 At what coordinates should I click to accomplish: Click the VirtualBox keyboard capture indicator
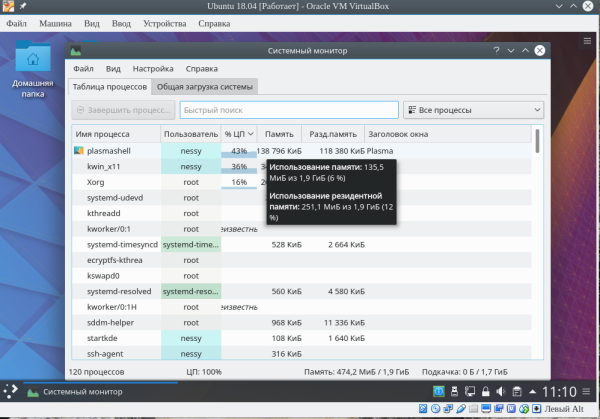536,409
